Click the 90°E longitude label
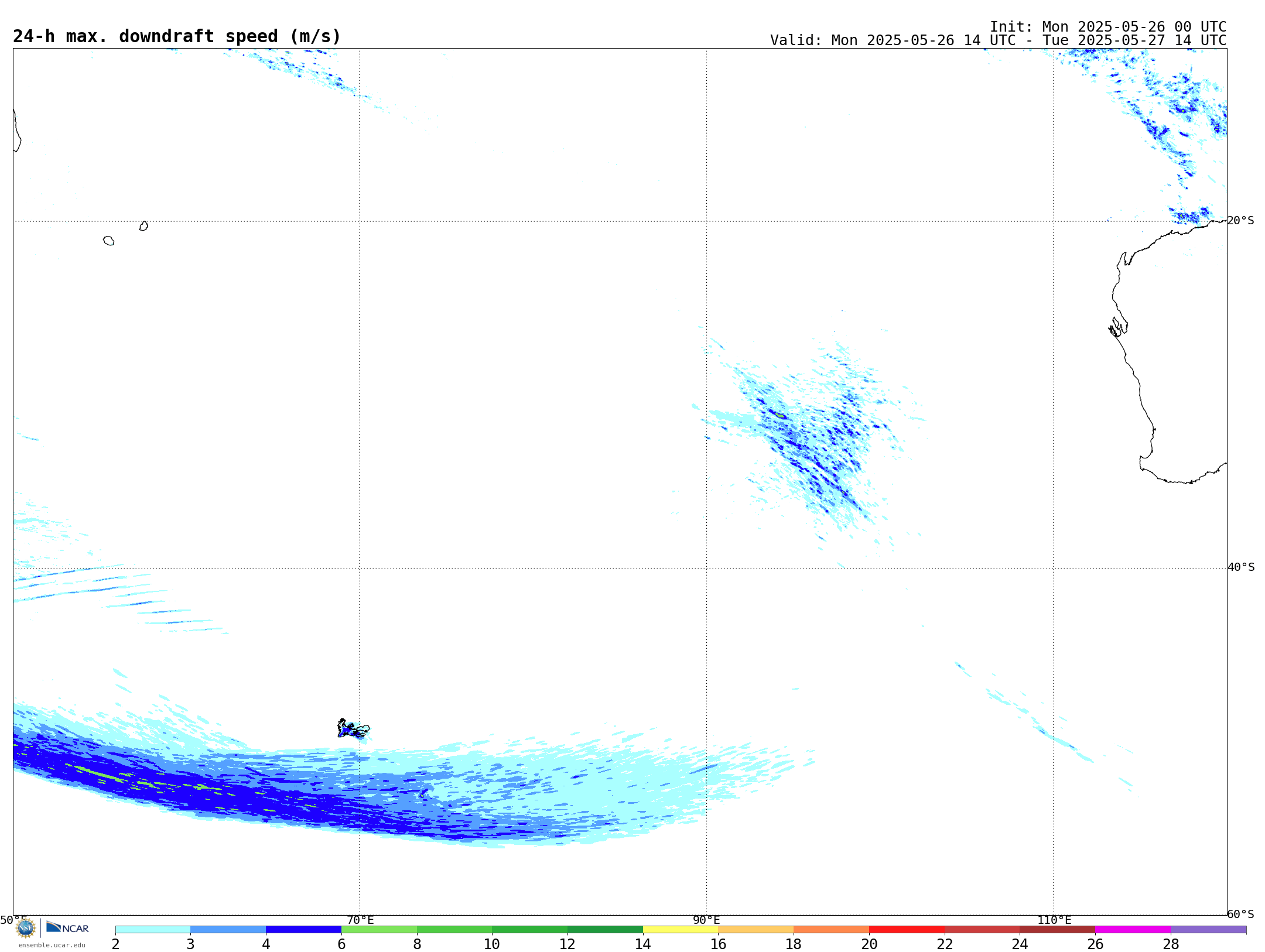The height and width of the screenshot is (952, 1265). coord(706,920)
